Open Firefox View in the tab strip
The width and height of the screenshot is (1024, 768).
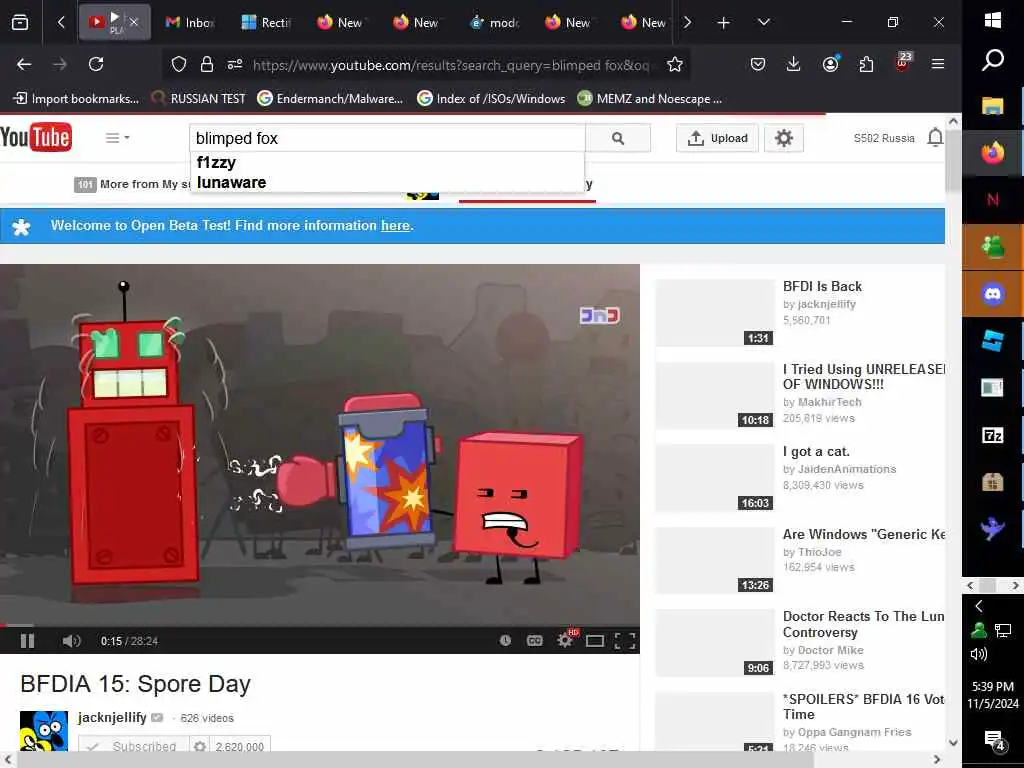[x=20, y=23]
